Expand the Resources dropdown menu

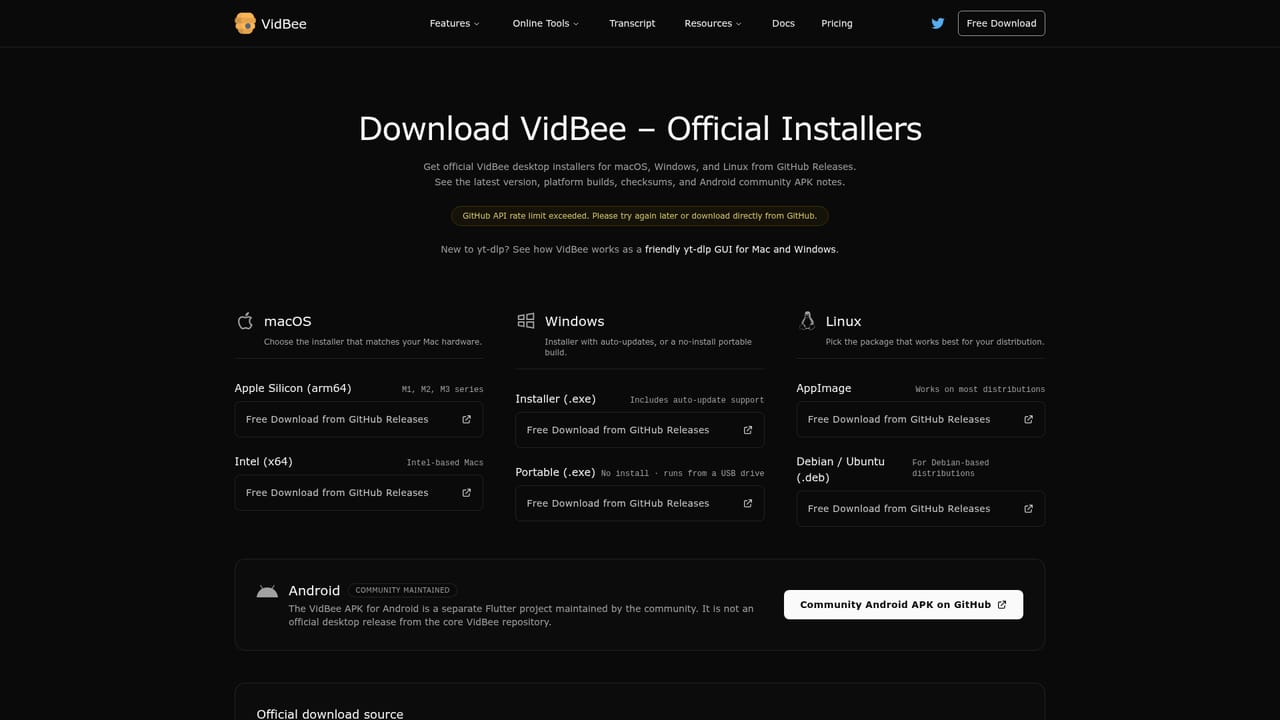pyautogui.click(x=713, y=23)
